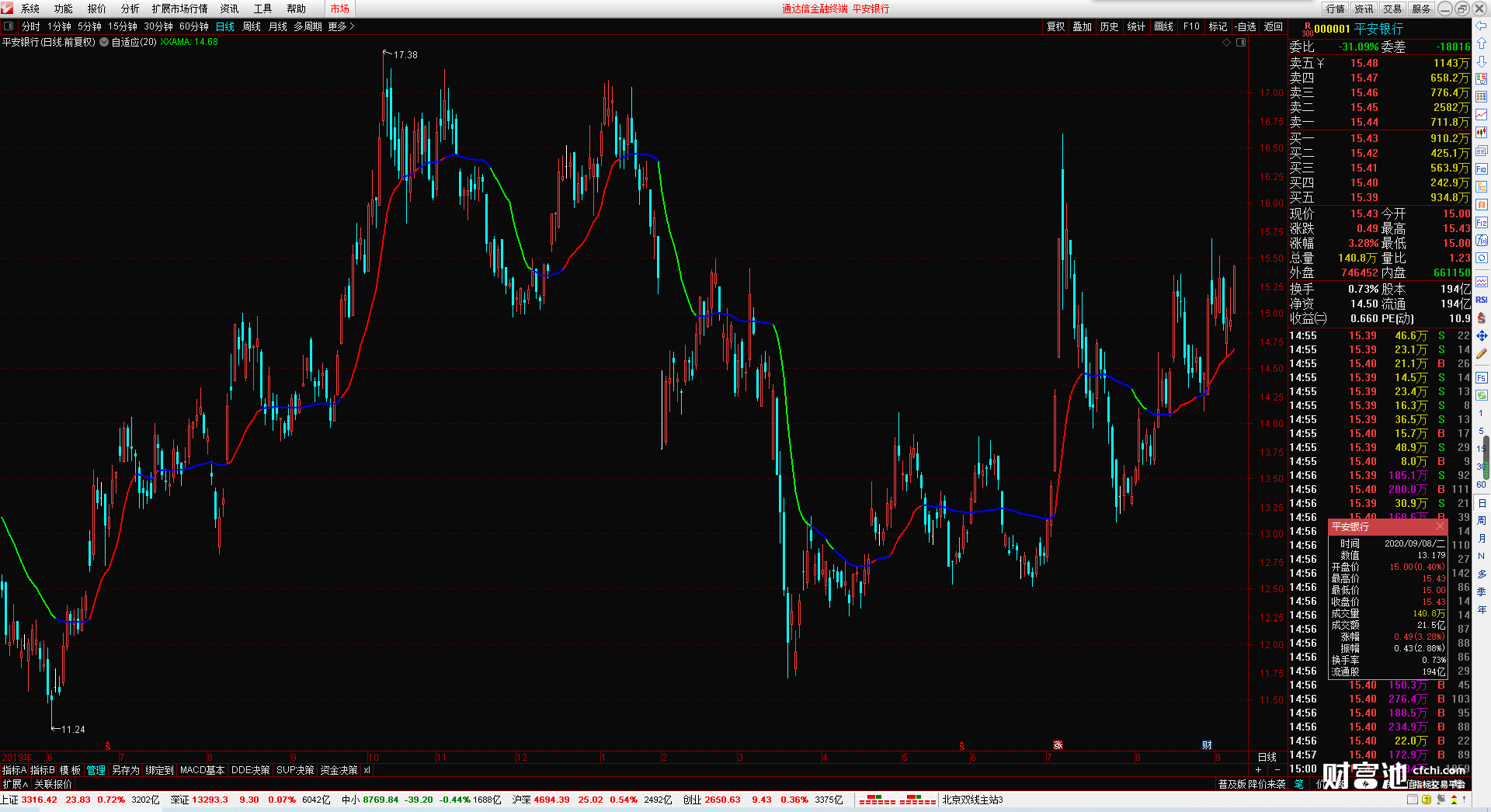Switch to the 周线 period tab
The width and height of the screenshot is (1491, 812).
pos(252,26)
